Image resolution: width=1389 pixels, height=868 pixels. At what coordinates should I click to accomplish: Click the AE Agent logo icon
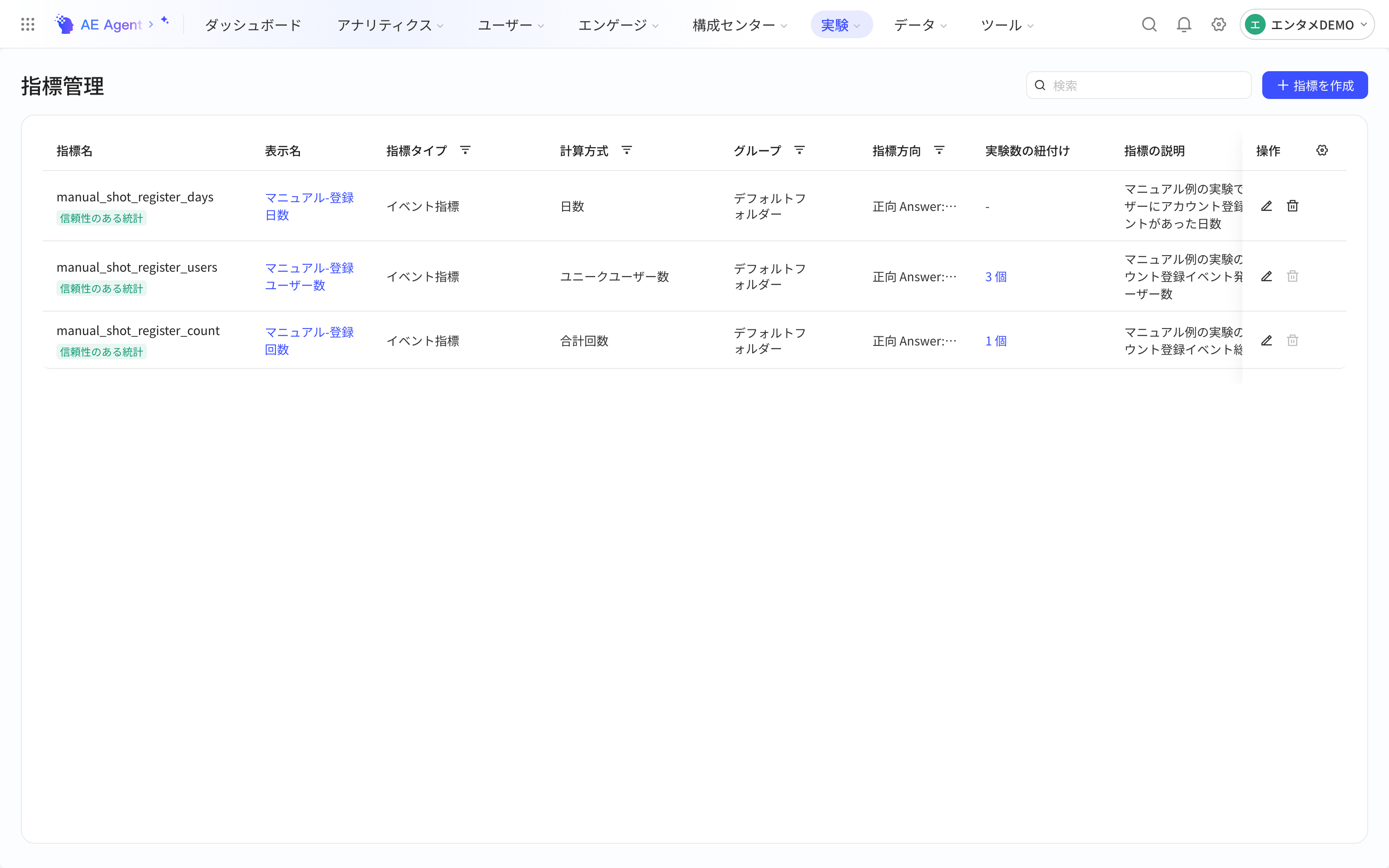point(64,25)
